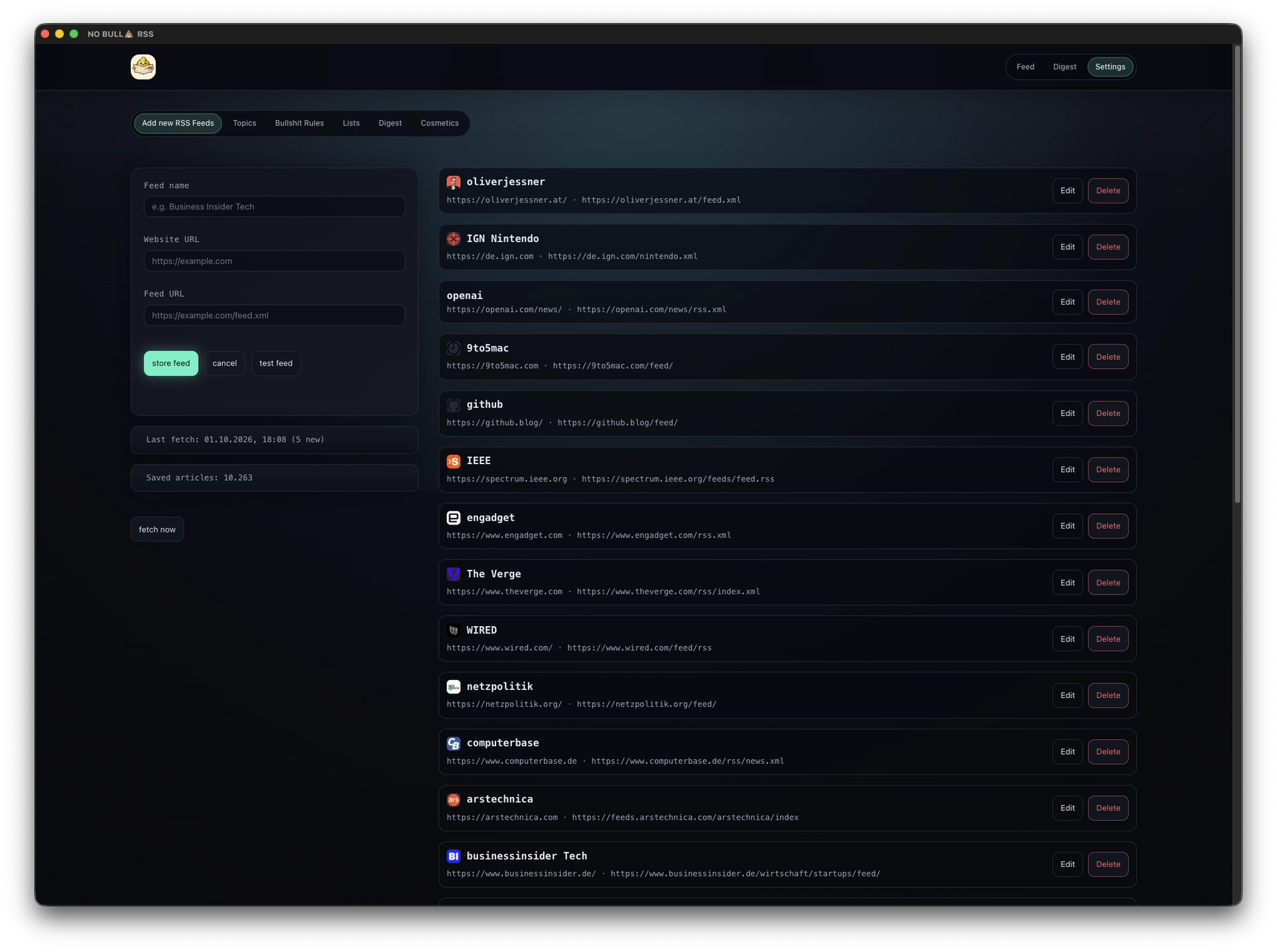Viewport: 1277px width, 952px height.
Task: Delete The Verge feed
Action: 1108,582
